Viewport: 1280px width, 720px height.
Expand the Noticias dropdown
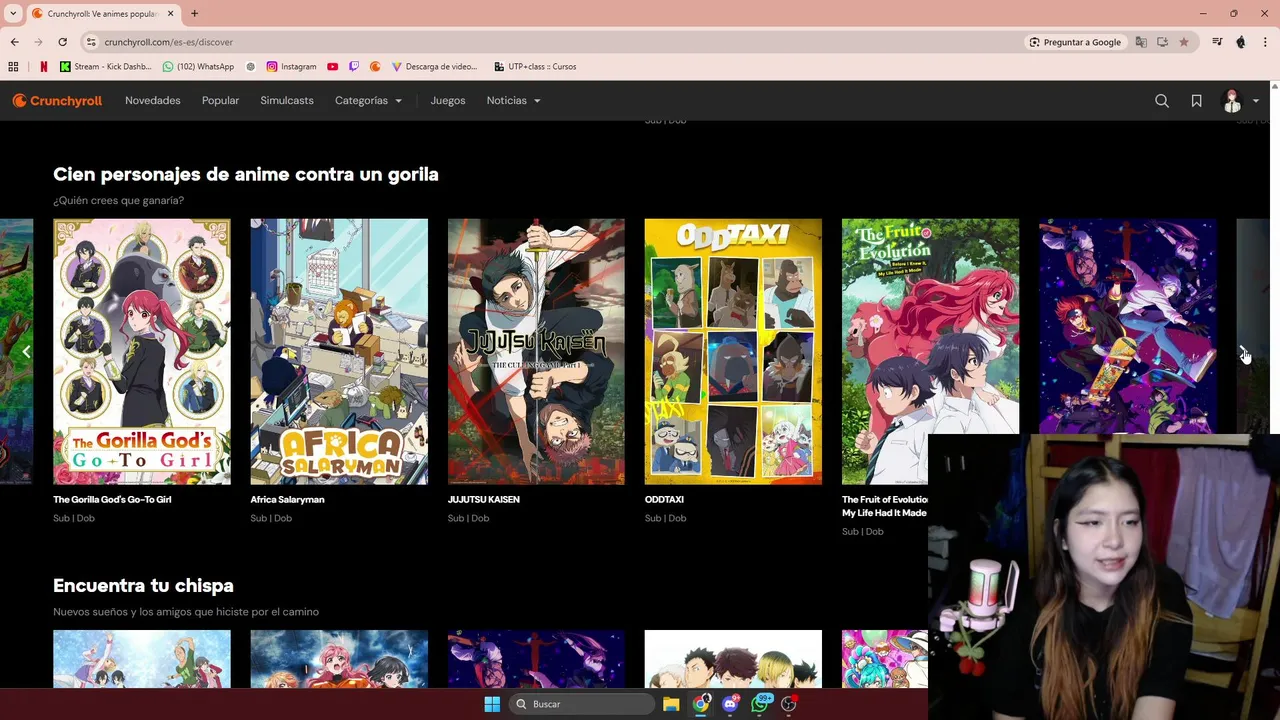(513, 100)
